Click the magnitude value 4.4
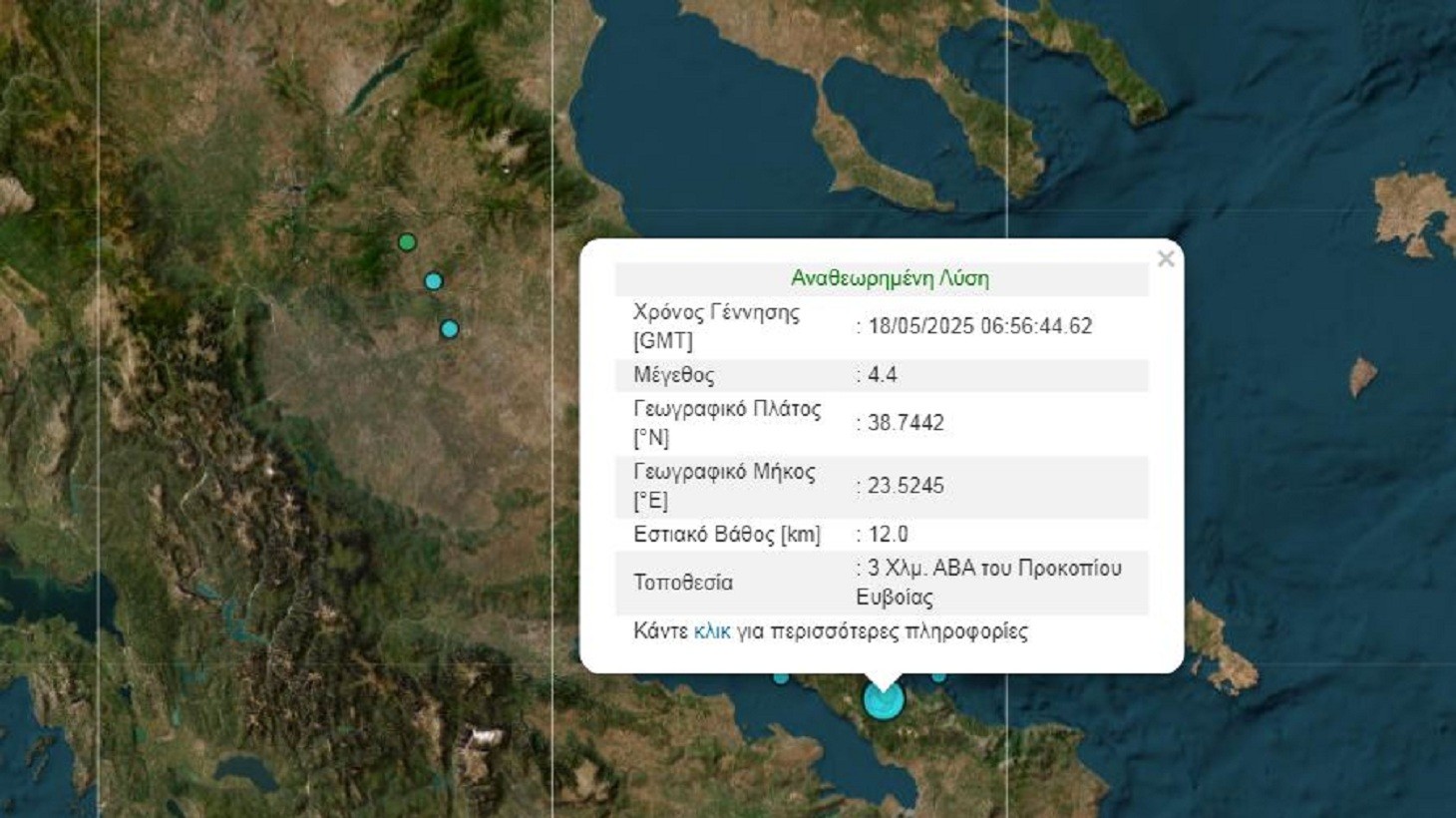Screen dimensions: 1456x818 coord(883,375)
